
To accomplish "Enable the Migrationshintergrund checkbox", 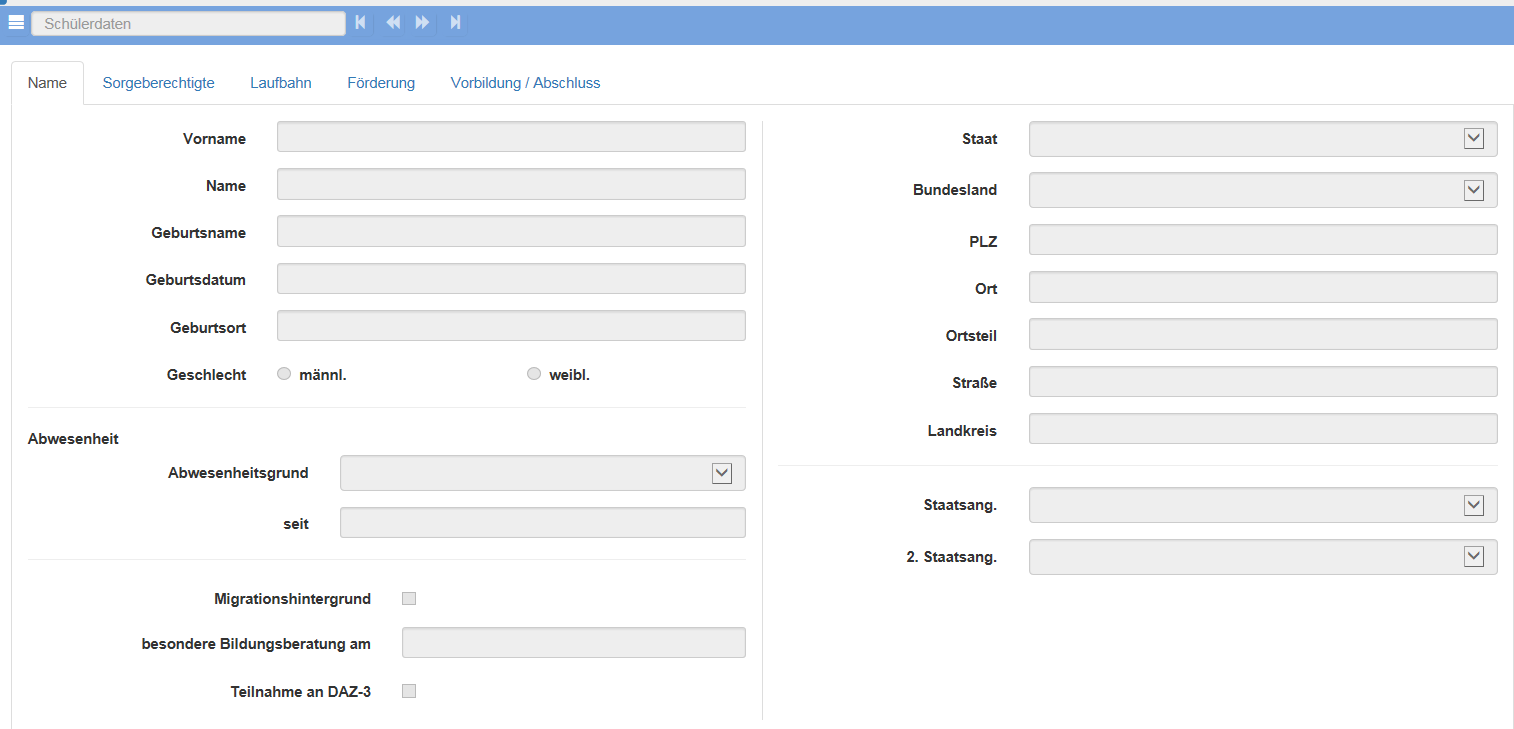I will click(408, 599).
